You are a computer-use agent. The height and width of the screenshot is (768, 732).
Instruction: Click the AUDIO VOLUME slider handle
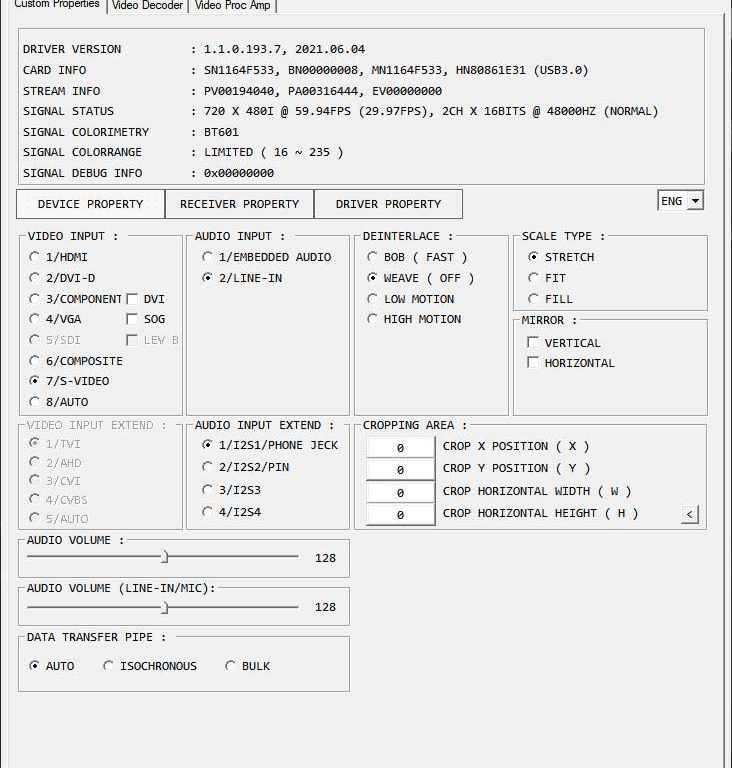(x=165, y=557)
